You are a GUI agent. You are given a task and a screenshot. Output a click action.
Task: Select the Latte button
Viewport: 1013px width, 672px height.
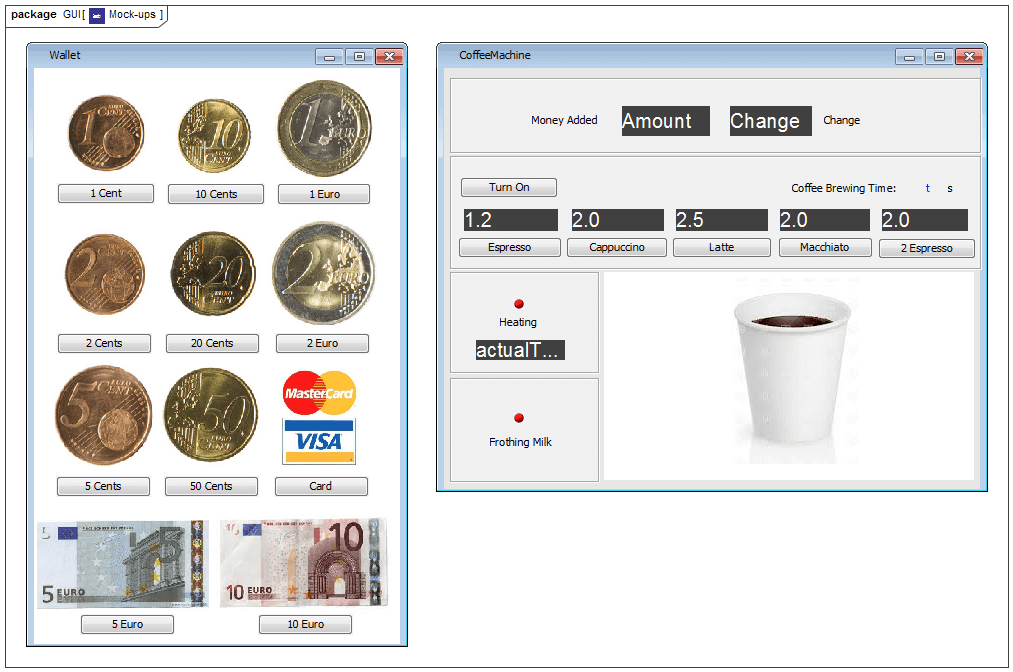coord(722,247)
